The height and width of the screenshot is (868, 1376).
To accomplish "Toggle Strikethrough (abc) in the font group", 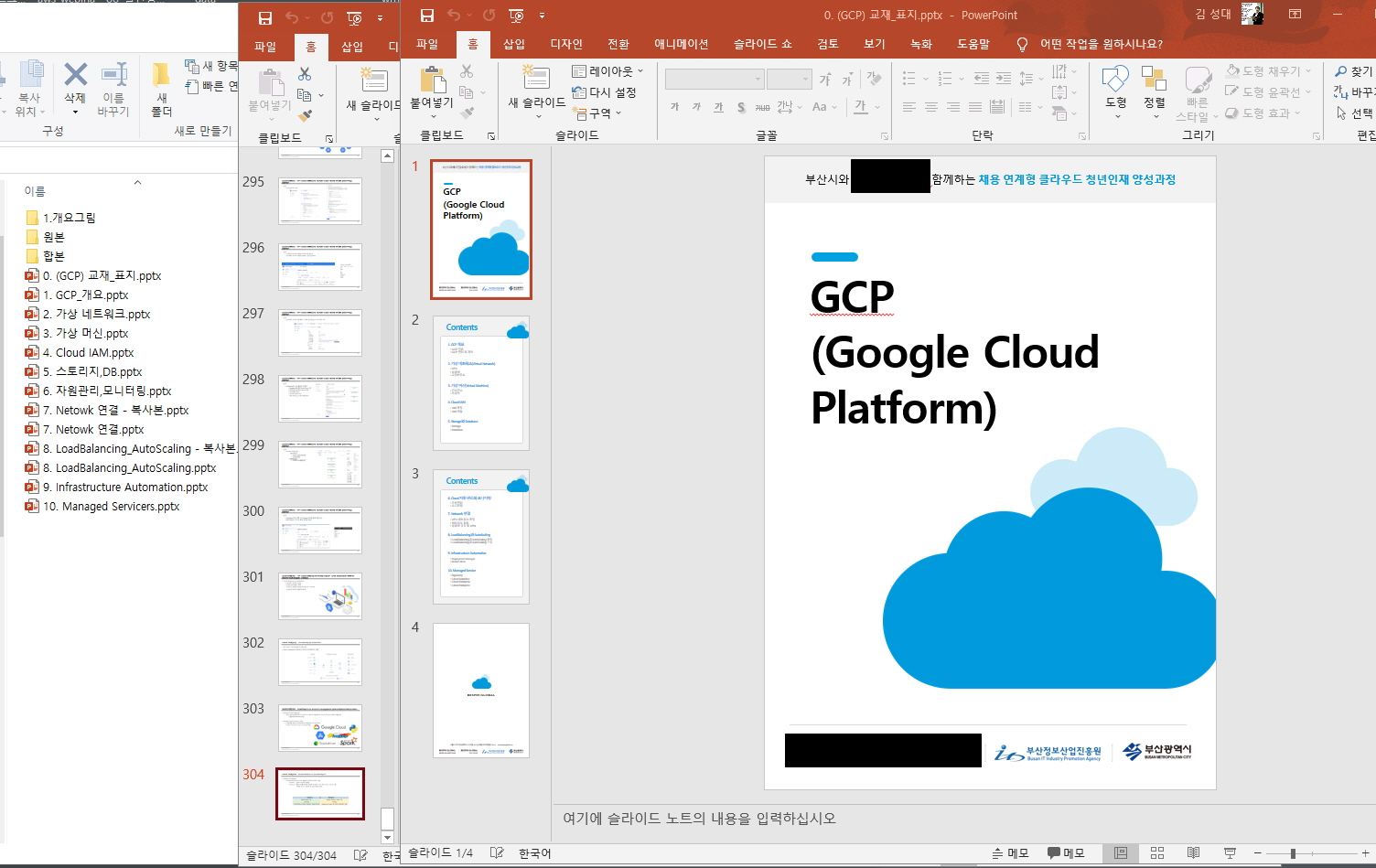I will [x=762, y=107].
